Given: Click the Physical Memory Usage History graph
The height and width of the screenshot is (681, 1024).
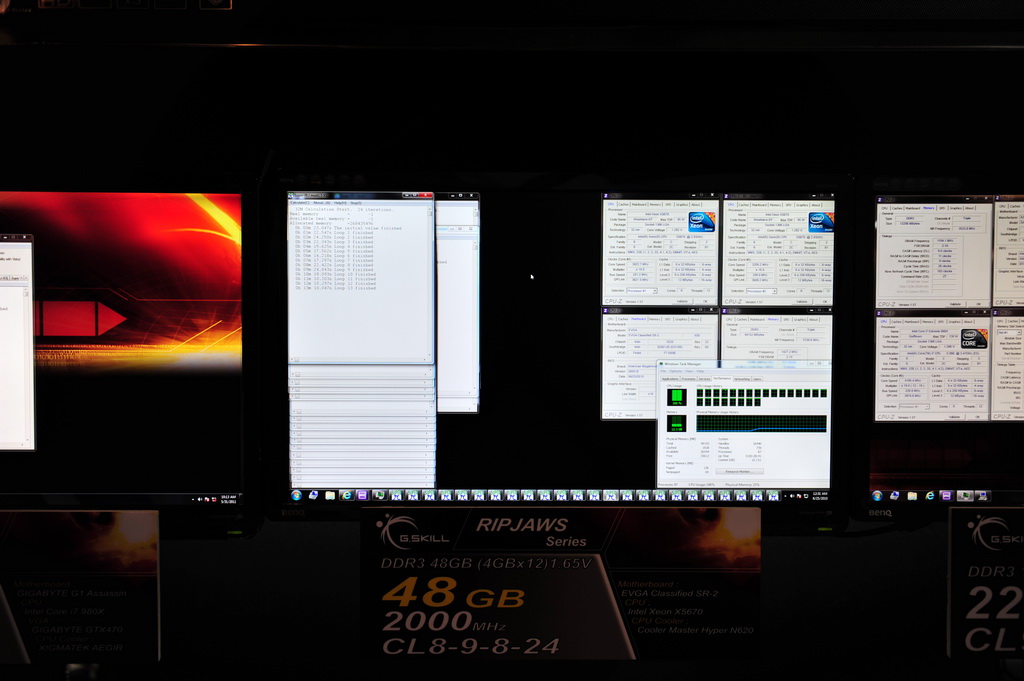Looking at the screenshot, I should coord(761,423).
